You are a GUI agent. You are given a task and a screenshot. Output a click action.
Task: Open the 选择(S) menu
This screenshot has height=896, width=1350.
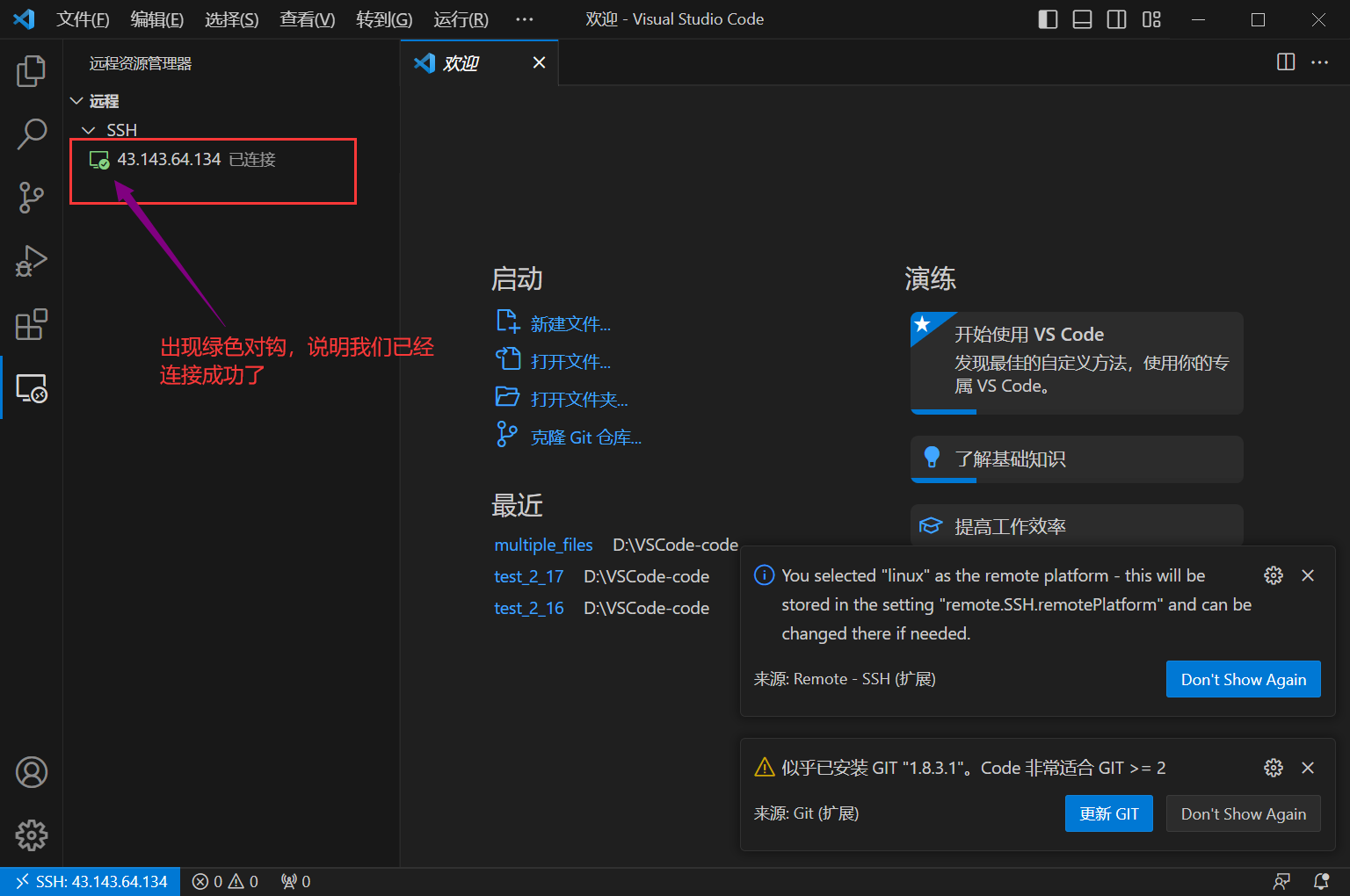232,19
